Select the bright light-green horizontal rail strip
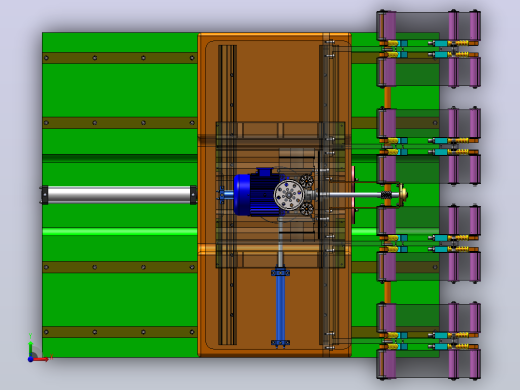520x390 pixels. [x=120, y=232]
